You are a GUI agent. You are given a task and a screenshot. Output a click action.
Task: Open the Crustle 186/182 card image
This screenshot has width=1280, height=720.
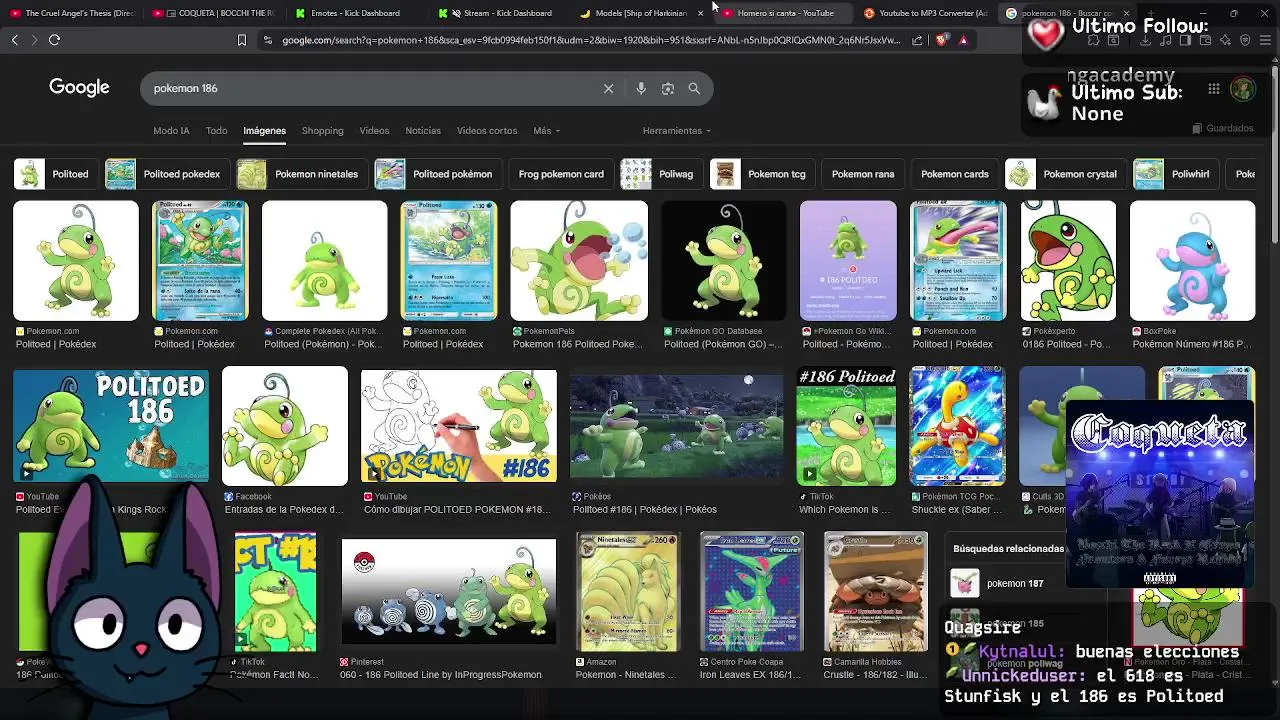876,592
